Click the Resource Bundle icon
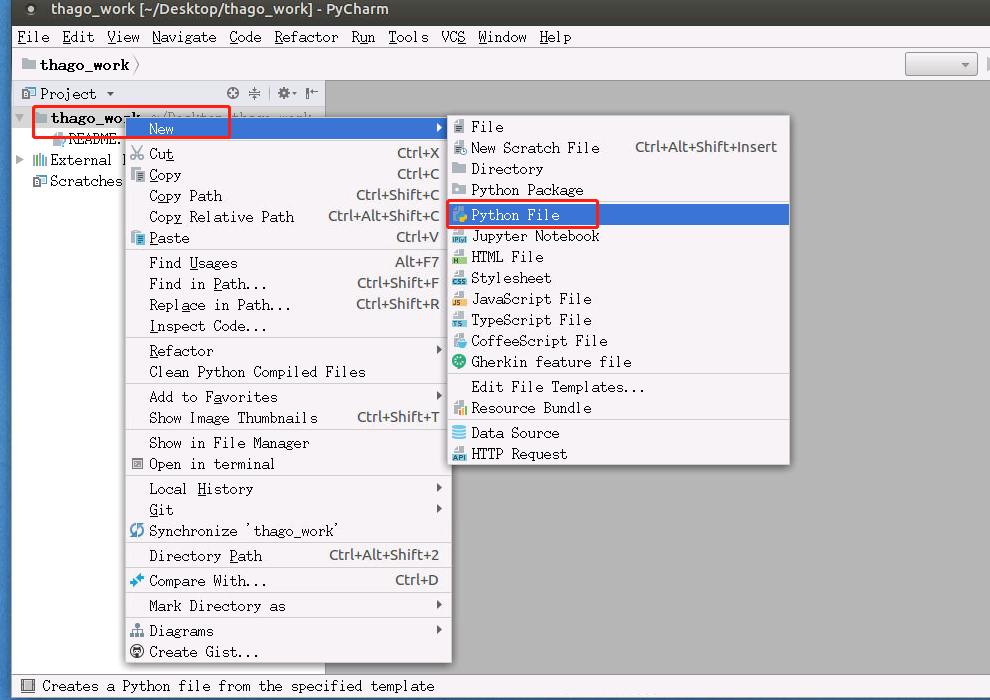The width and height of the screenshot is (990, 700). click(x=460, y=408)
